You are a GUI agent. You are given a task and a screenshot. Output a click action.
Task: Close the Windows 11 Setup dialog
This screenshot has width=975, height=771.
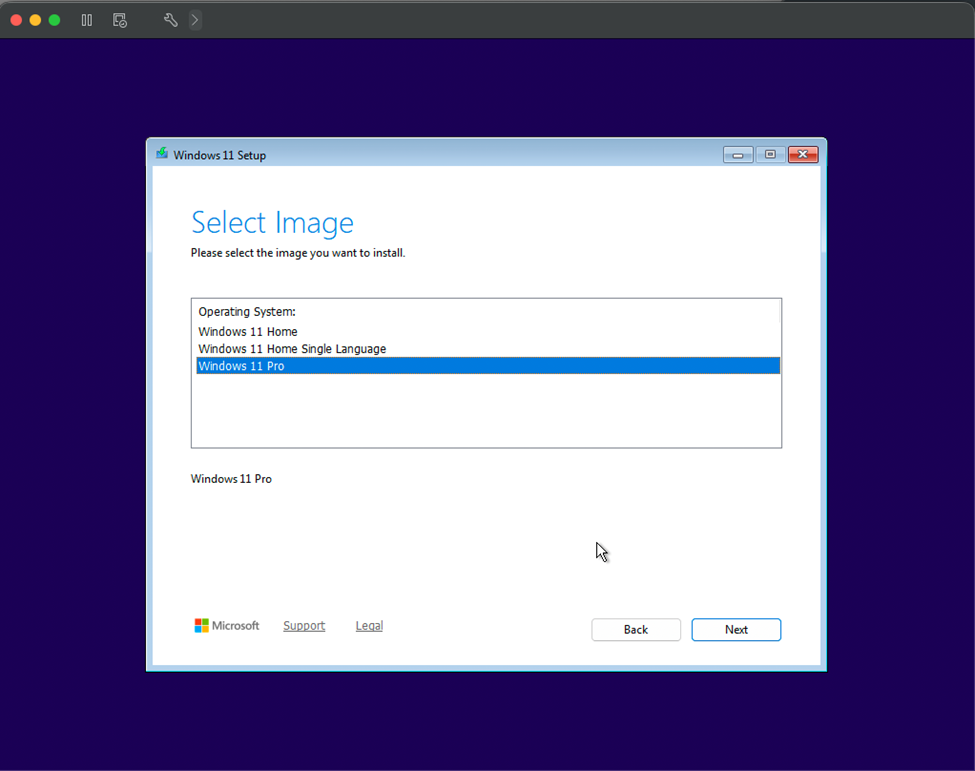click(x=803, y=155)
